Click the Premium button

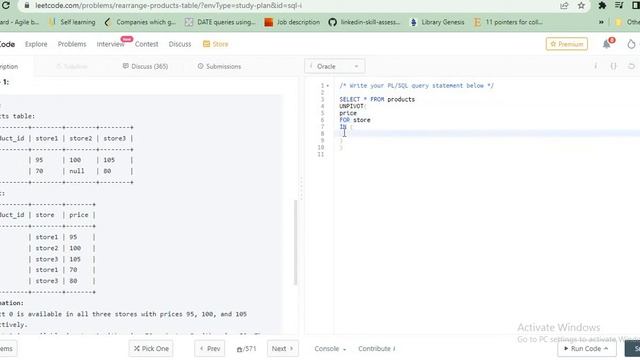click(567, 44)
